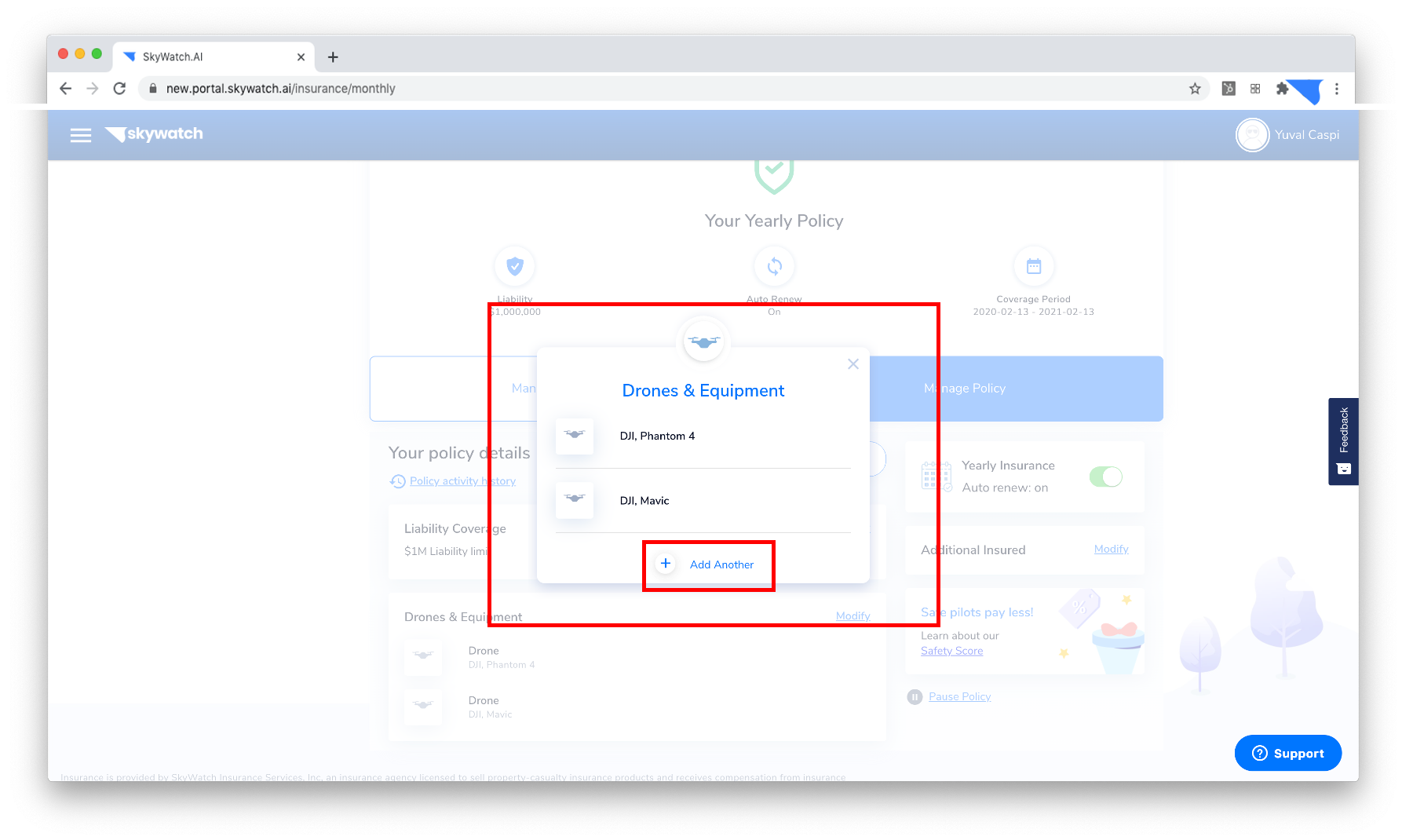Select DJI, Phantom 4 drone row
This screenshot has height=840, width=1402.
tap(703, 436)
